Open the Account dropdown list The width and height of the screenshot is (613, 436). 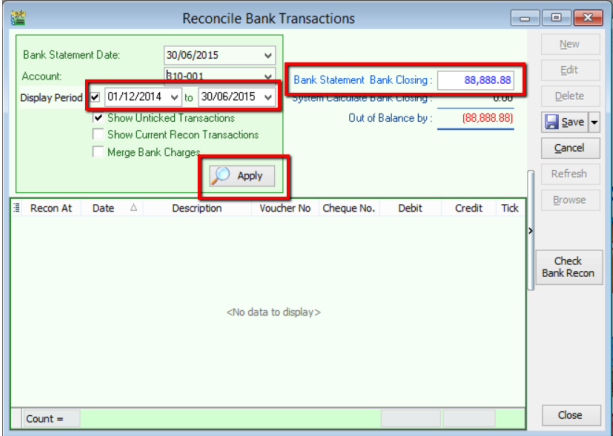click(267, 76)
